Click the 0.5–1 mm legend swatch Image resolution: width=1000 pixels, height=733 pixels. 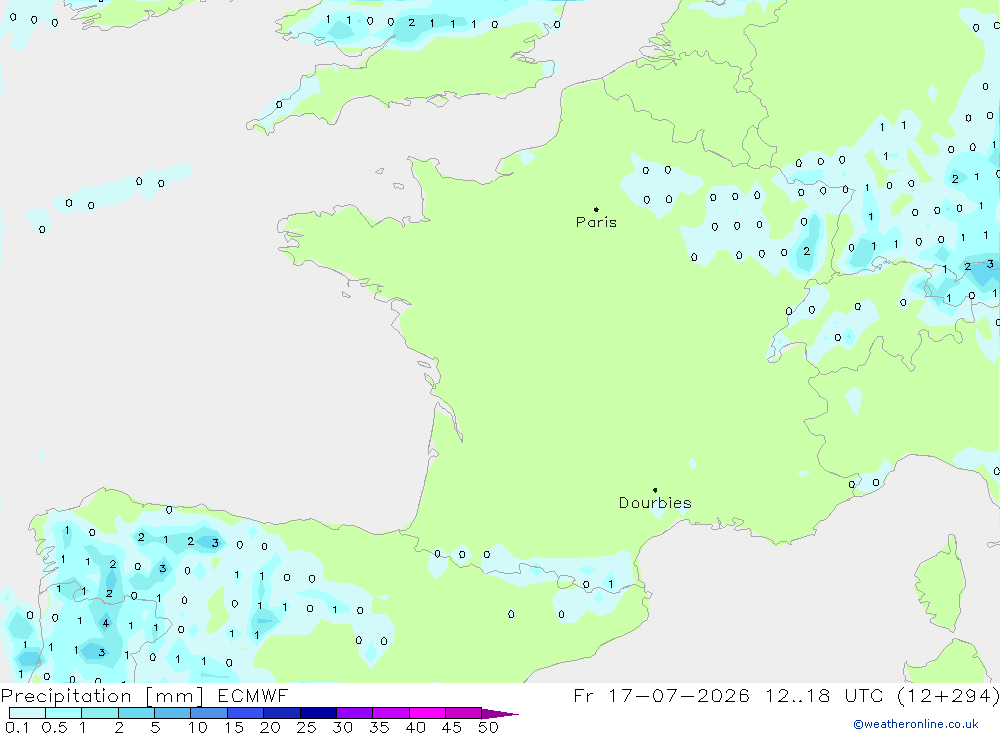[x=63, y=713]
